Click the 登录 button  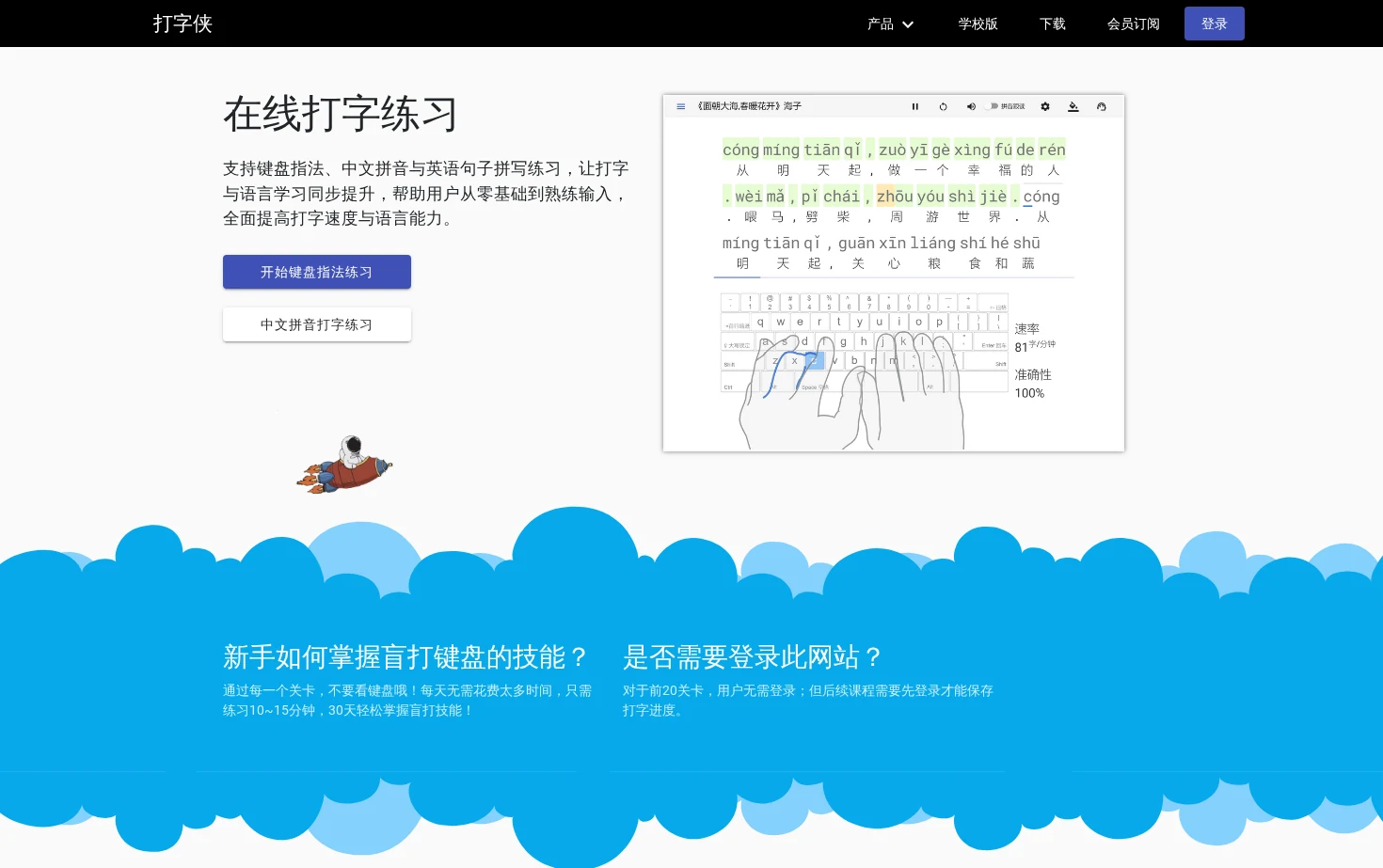click(1214, 24)
